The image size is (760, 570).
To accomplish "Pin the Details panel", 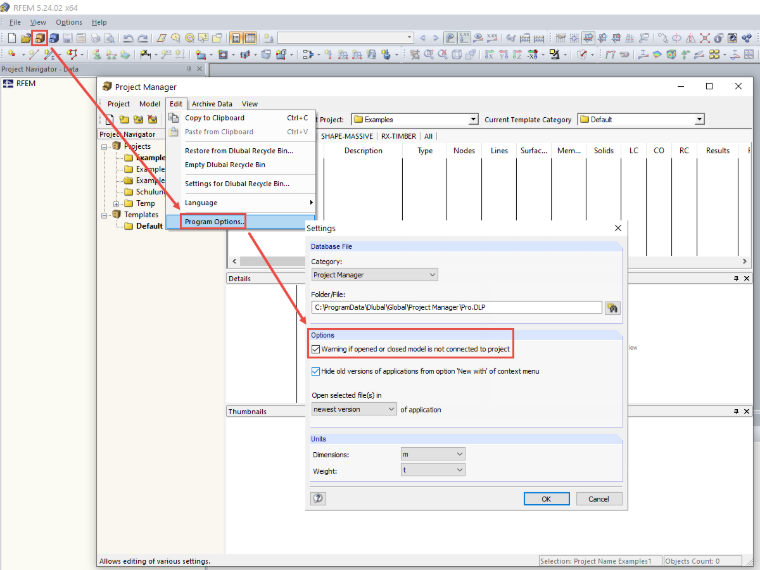I will pyautogui.click(x=736, y=278).
